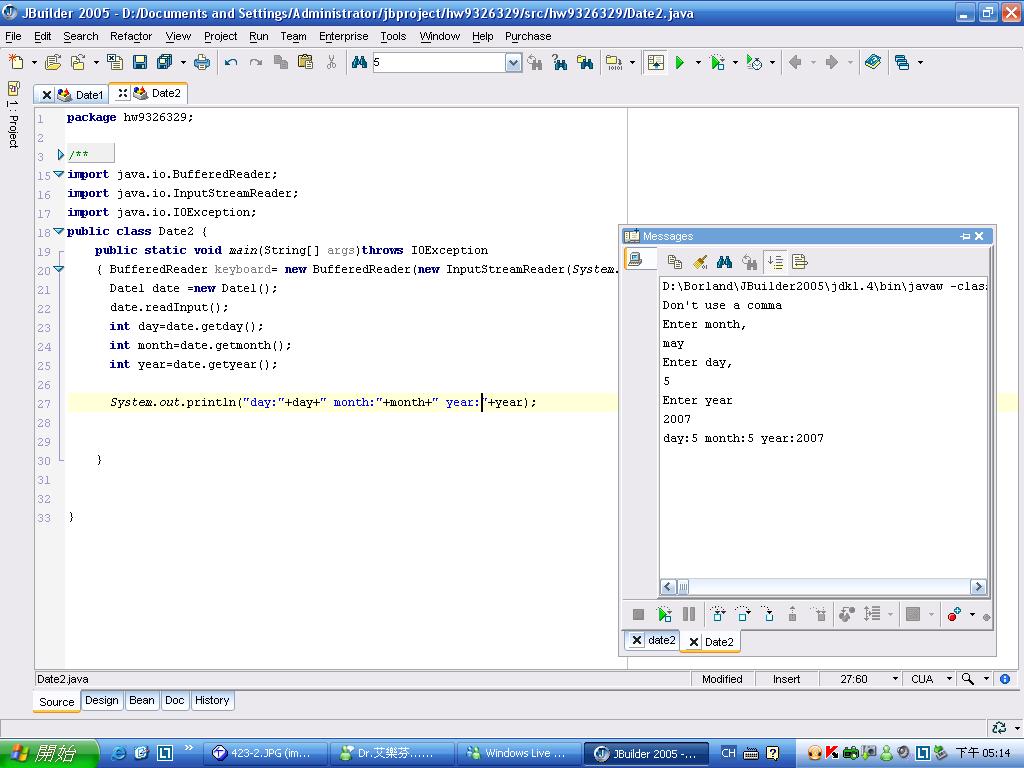Click the Search Again binoculars icon
The width and height of the screenshot is (1024, 768).
[535, 62]
